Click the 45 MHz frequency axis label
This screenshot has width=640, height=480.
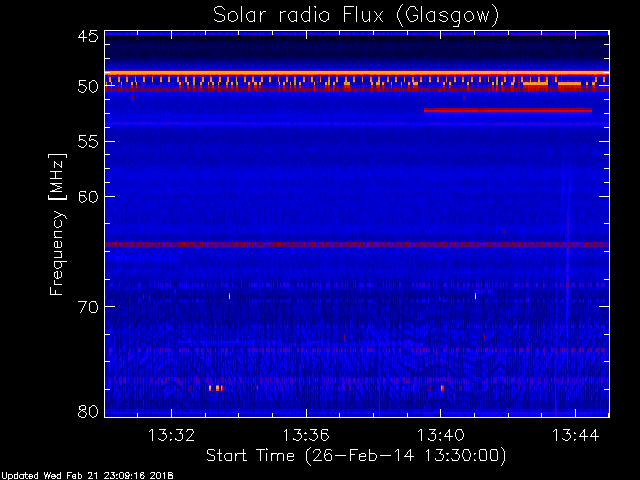(88, 36)
